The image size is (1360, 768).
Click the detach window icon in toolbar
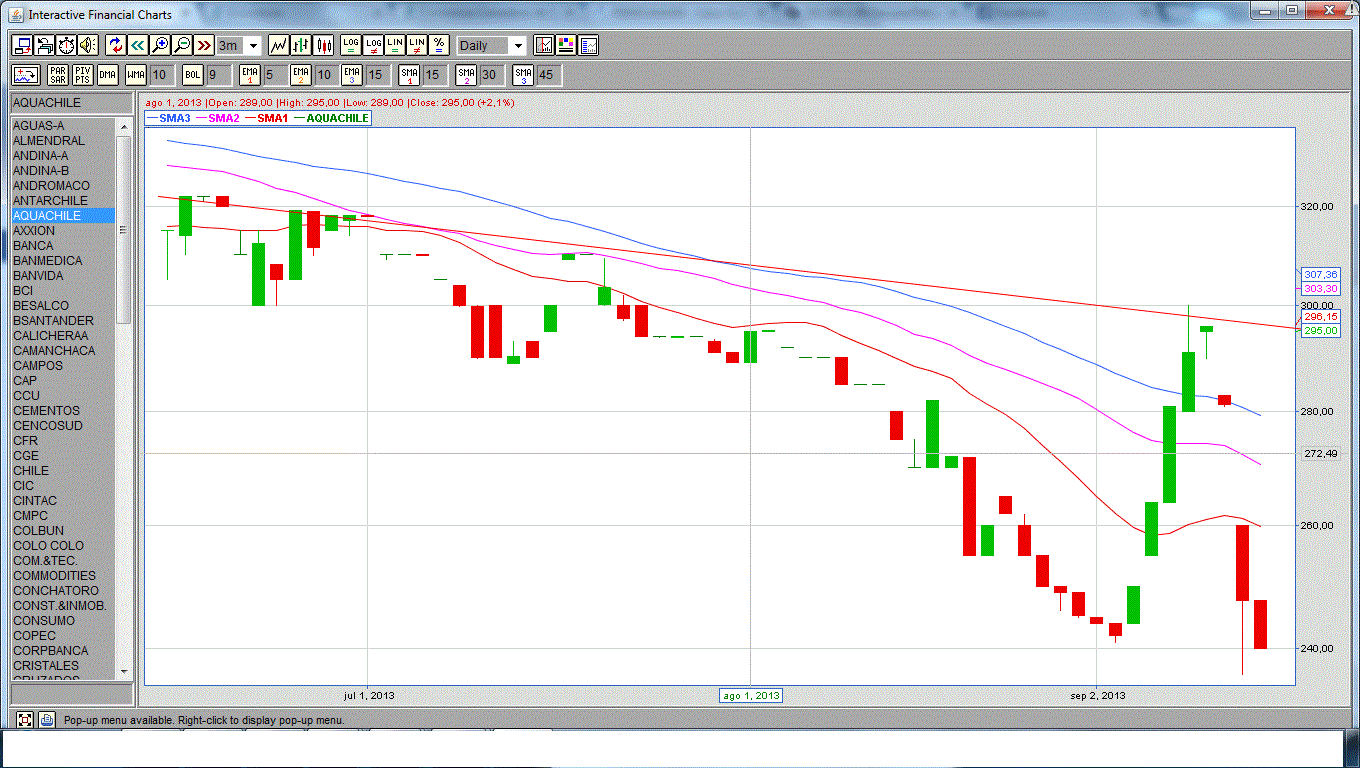click(22, 45)
